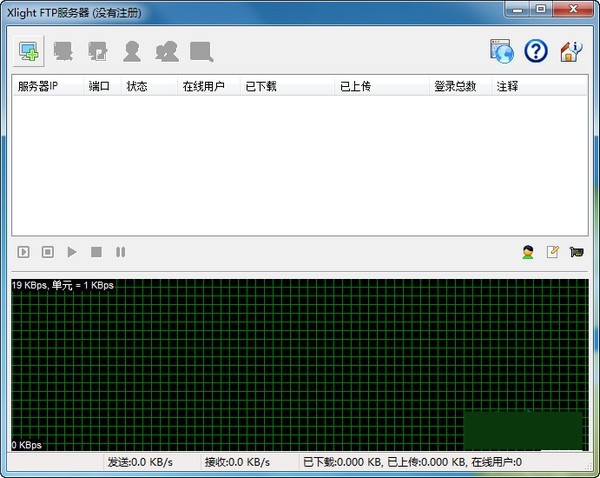The image size is (600, 478).
Task: Open the globe window icon in top-right toolbar
Action: click(501, 50)
